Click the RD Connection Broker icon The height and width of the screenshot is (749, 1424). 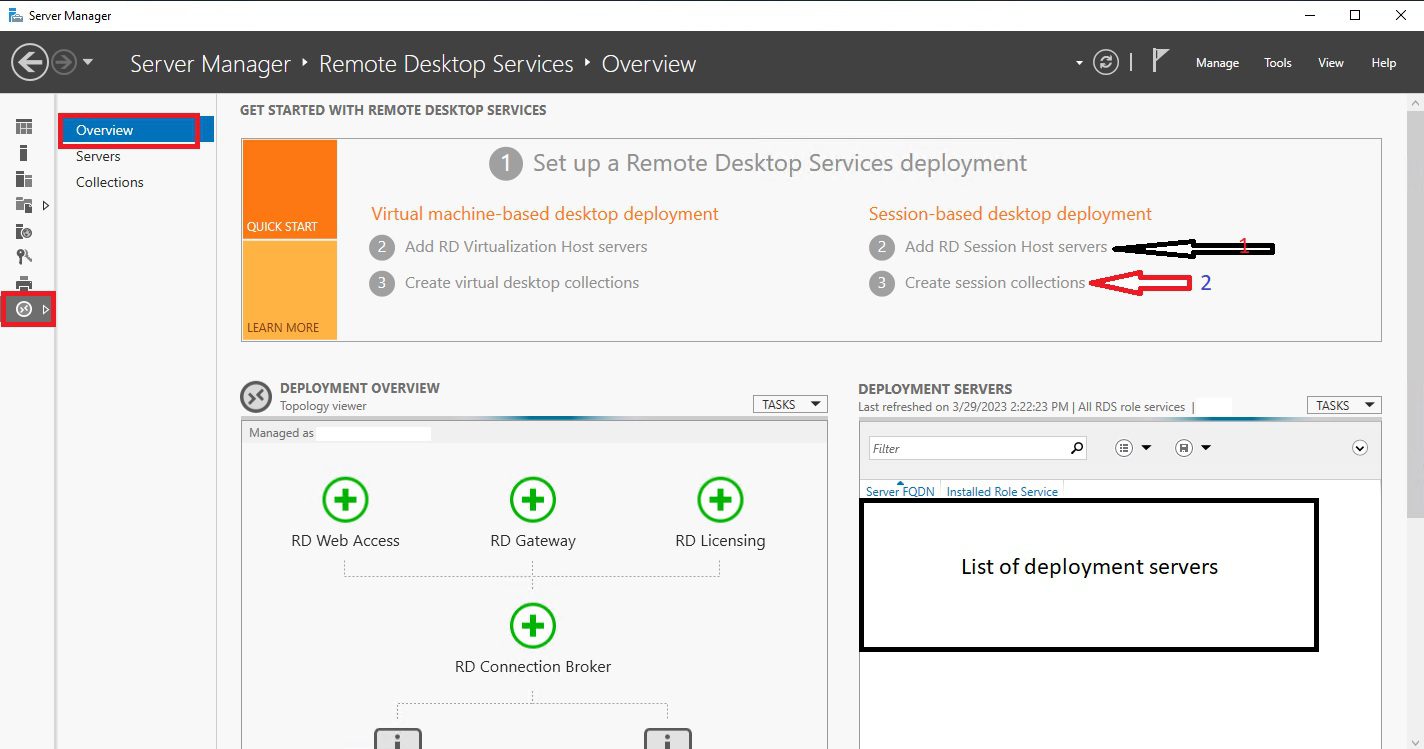click(x=533, y=625)
